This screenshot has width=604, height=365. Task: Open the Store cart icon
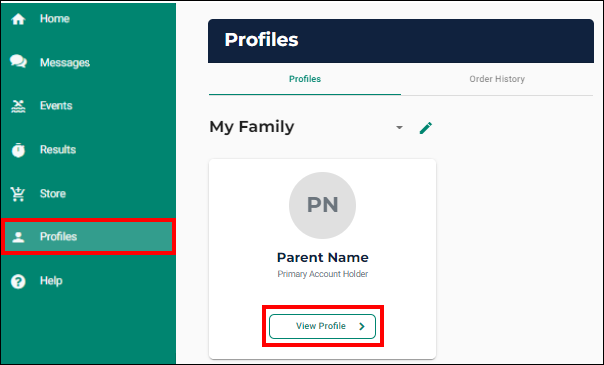[18, 193]
